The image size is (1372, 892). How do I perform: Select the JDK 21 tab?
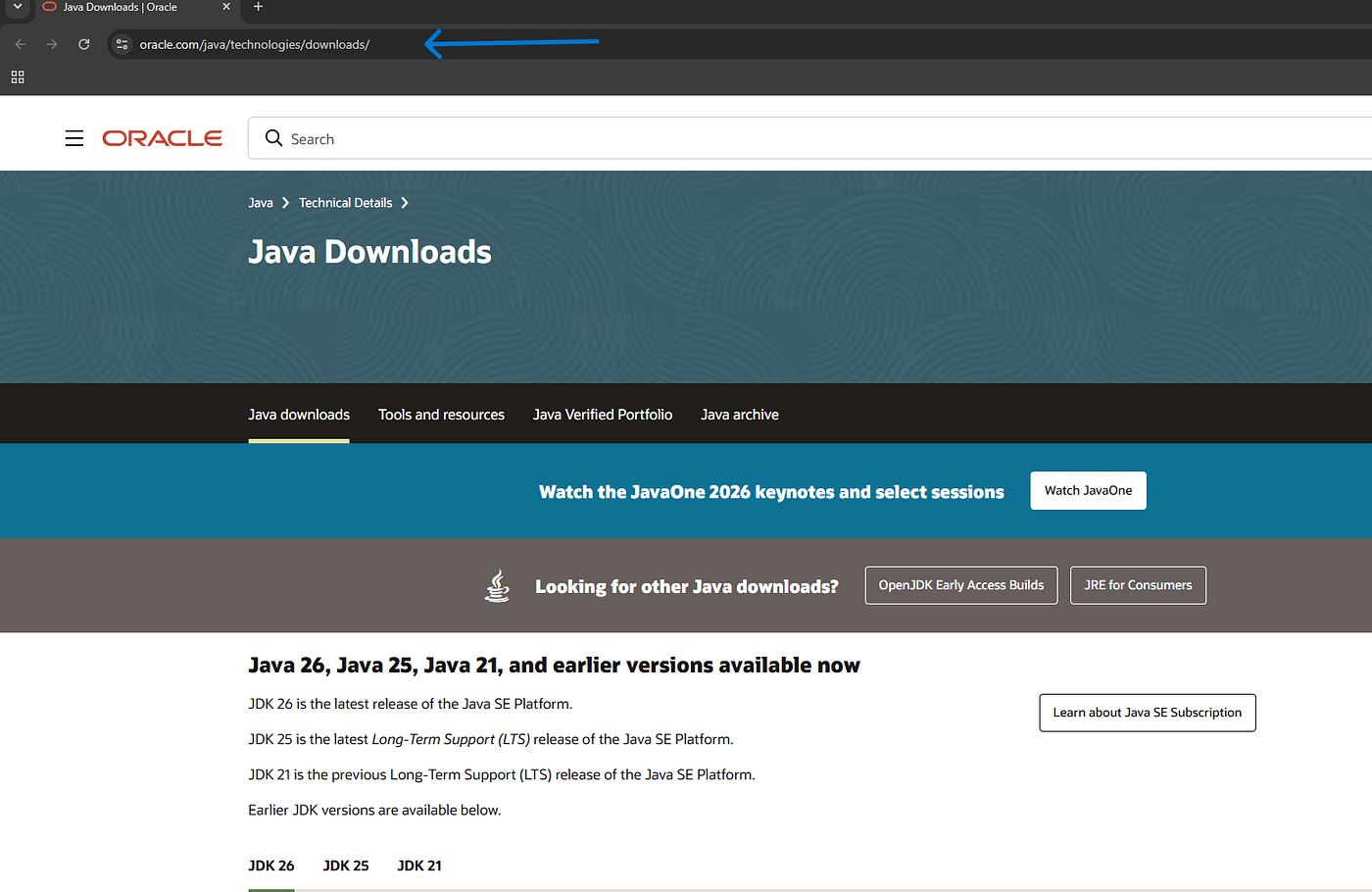pyautogui.click(x=419, y=866)
